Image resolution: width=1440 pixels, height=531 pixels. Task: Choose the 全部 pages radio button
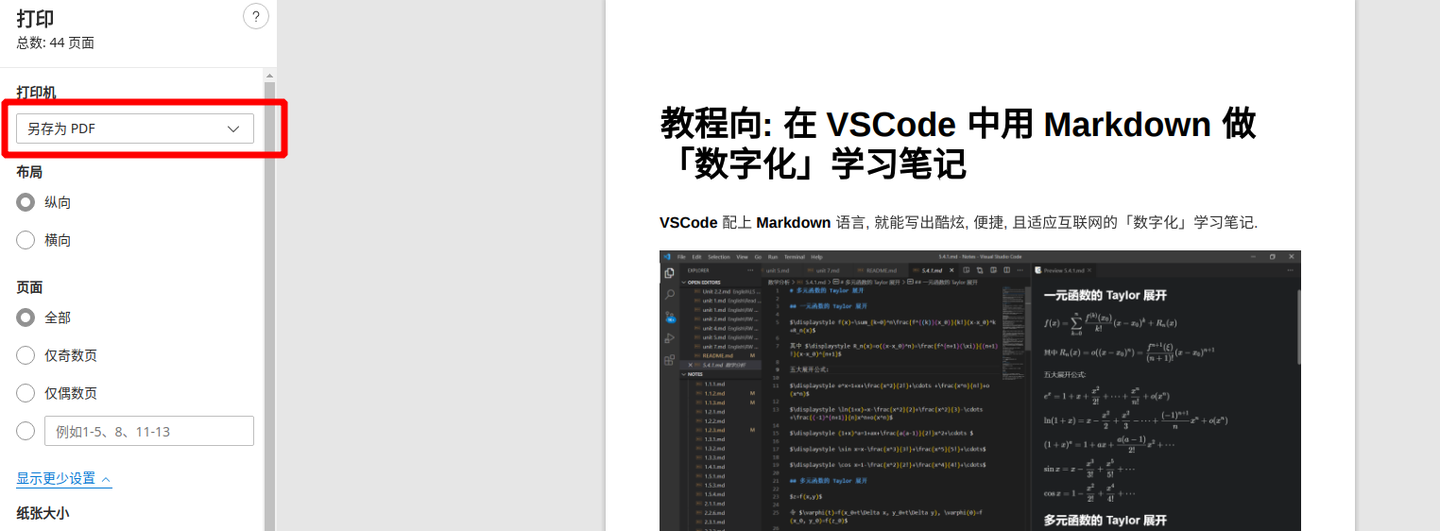pyautogui.click(x=26, y=317)
